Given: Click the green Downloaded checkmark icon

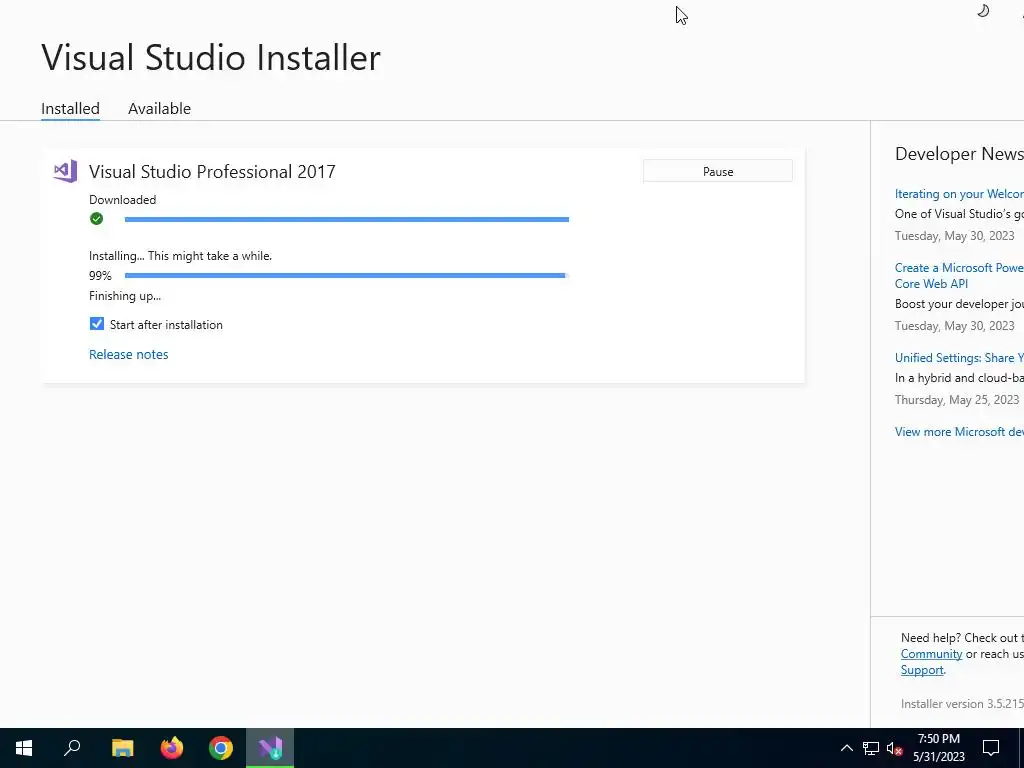Looking at the screenshot, I should coord(97,219).
